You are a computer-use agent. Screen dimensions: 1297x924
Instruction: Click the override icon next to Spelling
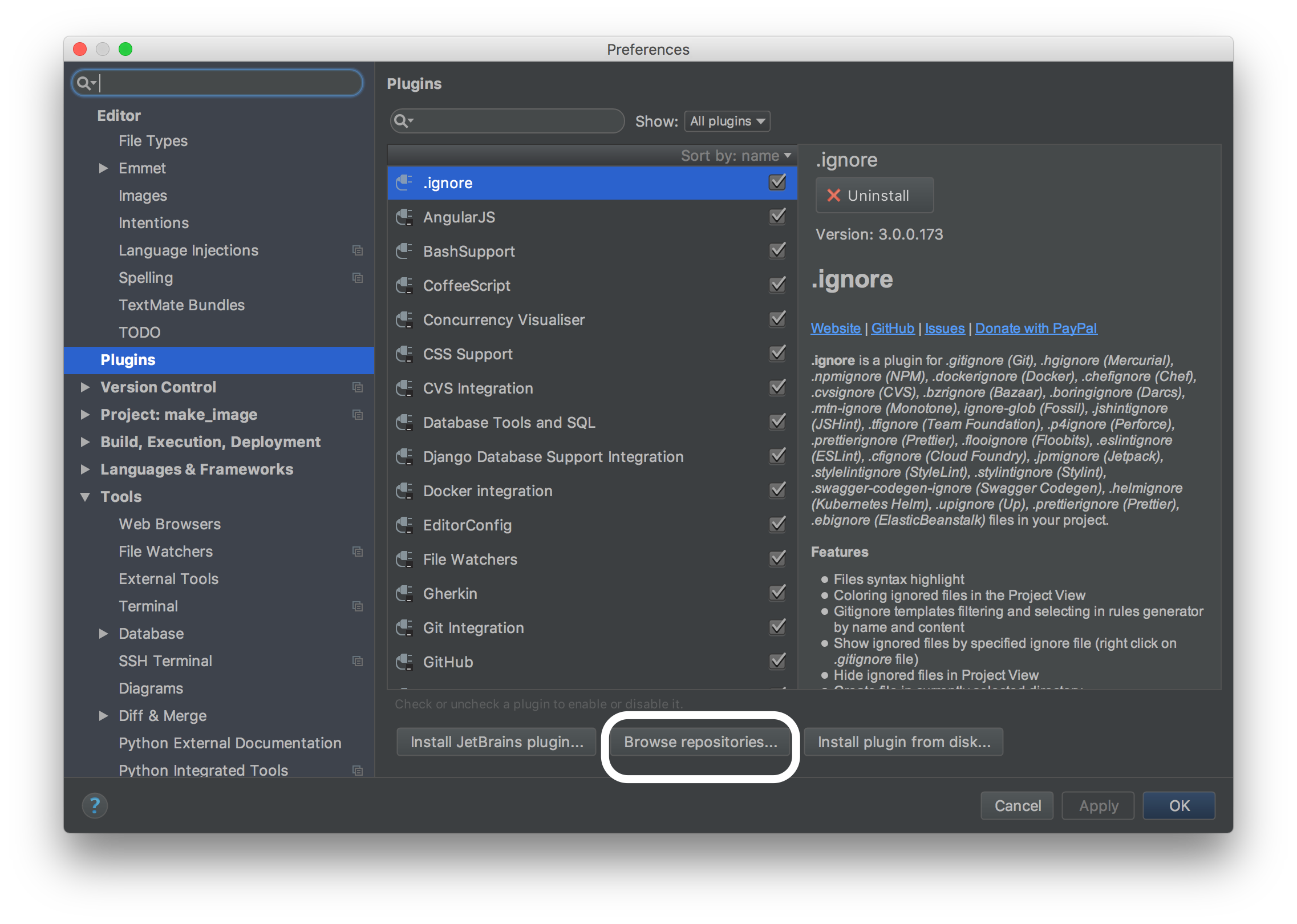(358, 278)
